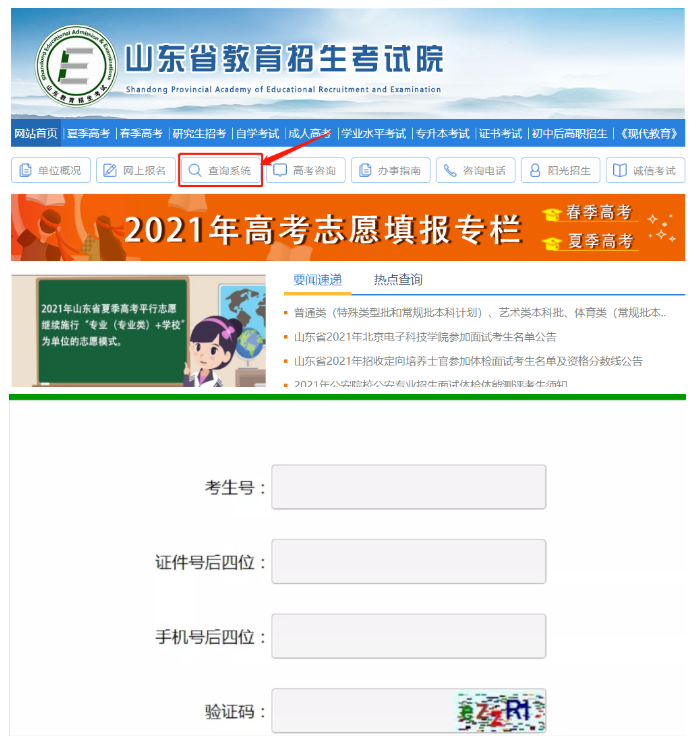The height and width of the screenshot is (752, 694).
Task: Click the document icon beside 单位概况
Action: pos(25,170)
